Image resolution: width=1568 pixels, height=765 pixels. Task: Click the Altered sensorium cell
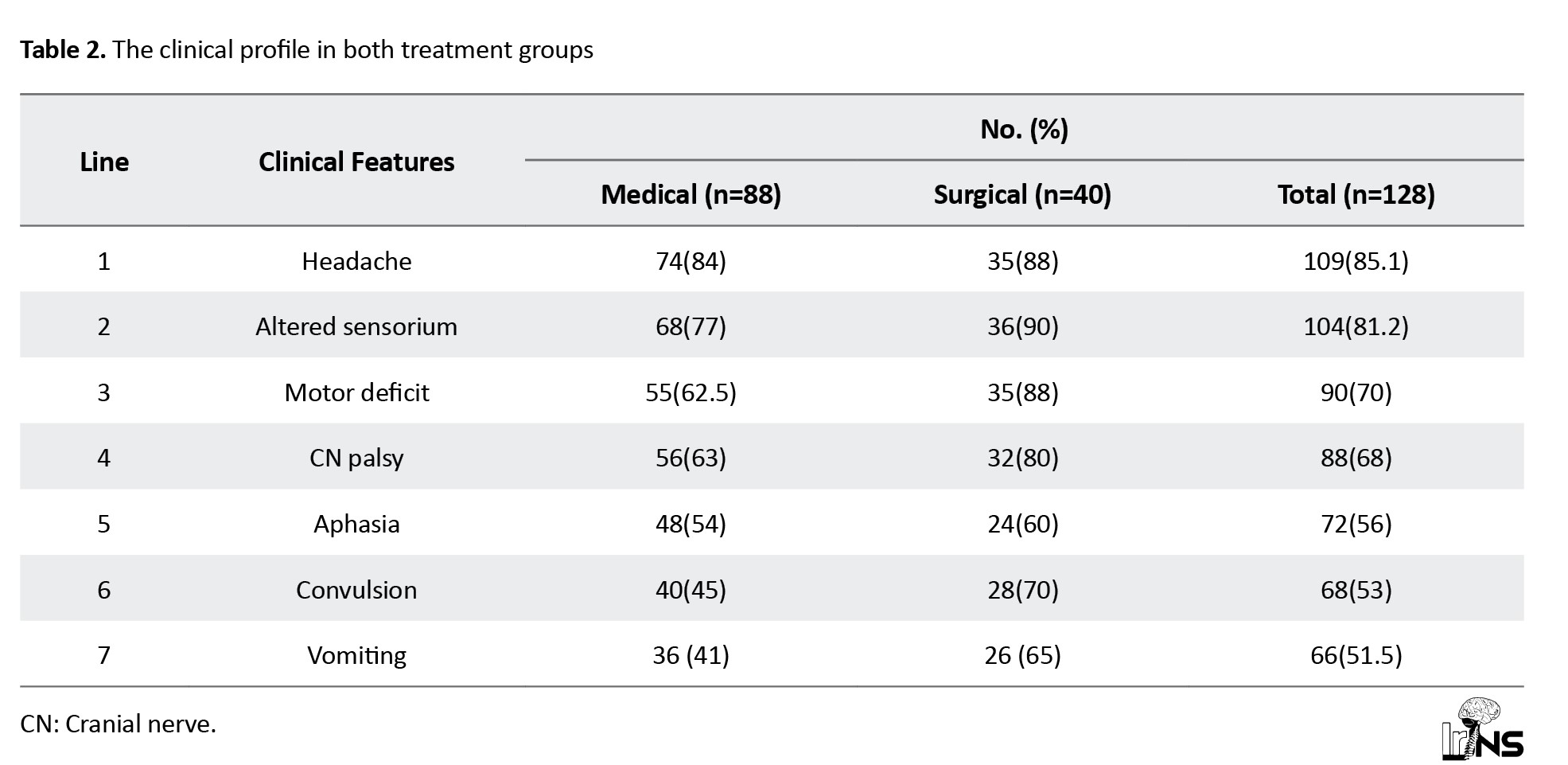pyautogui.click(x=356, y=326)
